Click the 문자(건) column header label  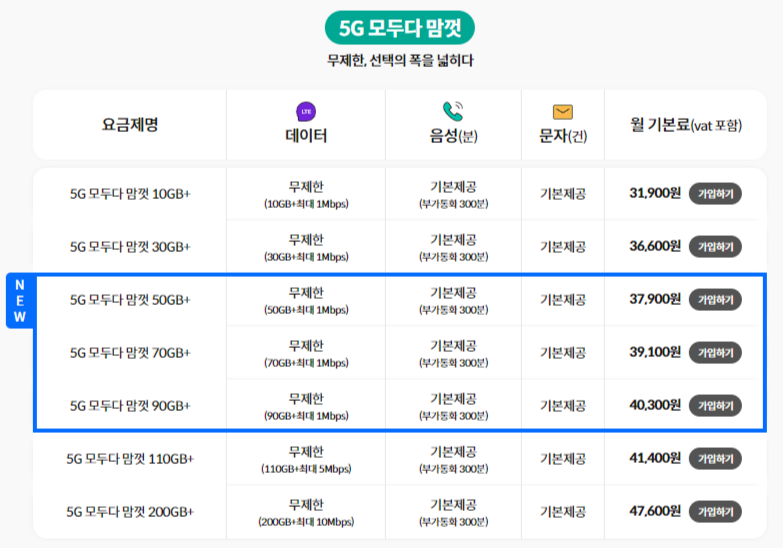tap(563, 135)
